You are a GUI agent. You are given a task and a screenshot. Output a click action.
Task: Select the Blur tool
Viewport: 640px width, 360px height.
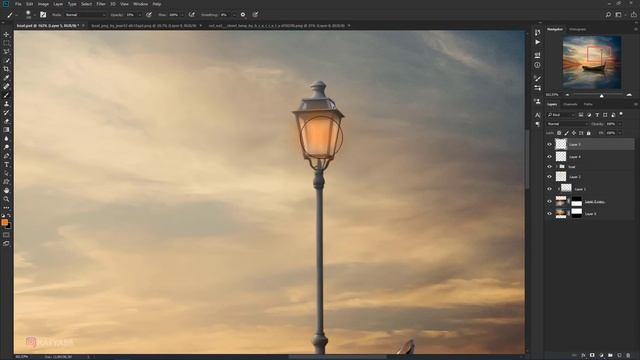tap(6, 138)
